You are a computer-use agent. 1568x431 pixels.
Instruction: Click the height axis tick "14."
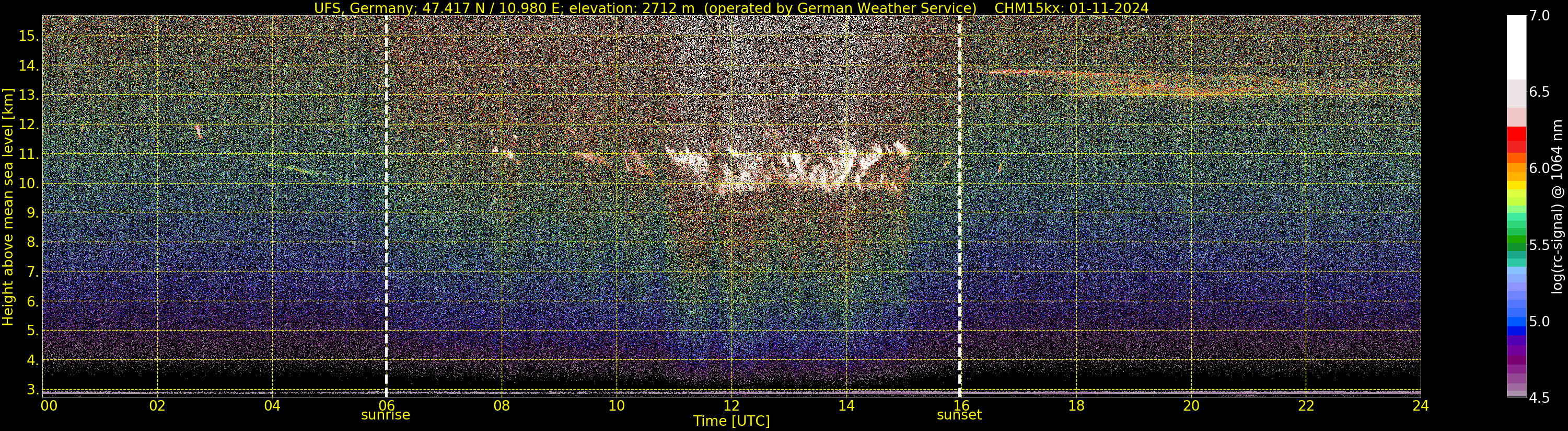(x=29, y=66)
